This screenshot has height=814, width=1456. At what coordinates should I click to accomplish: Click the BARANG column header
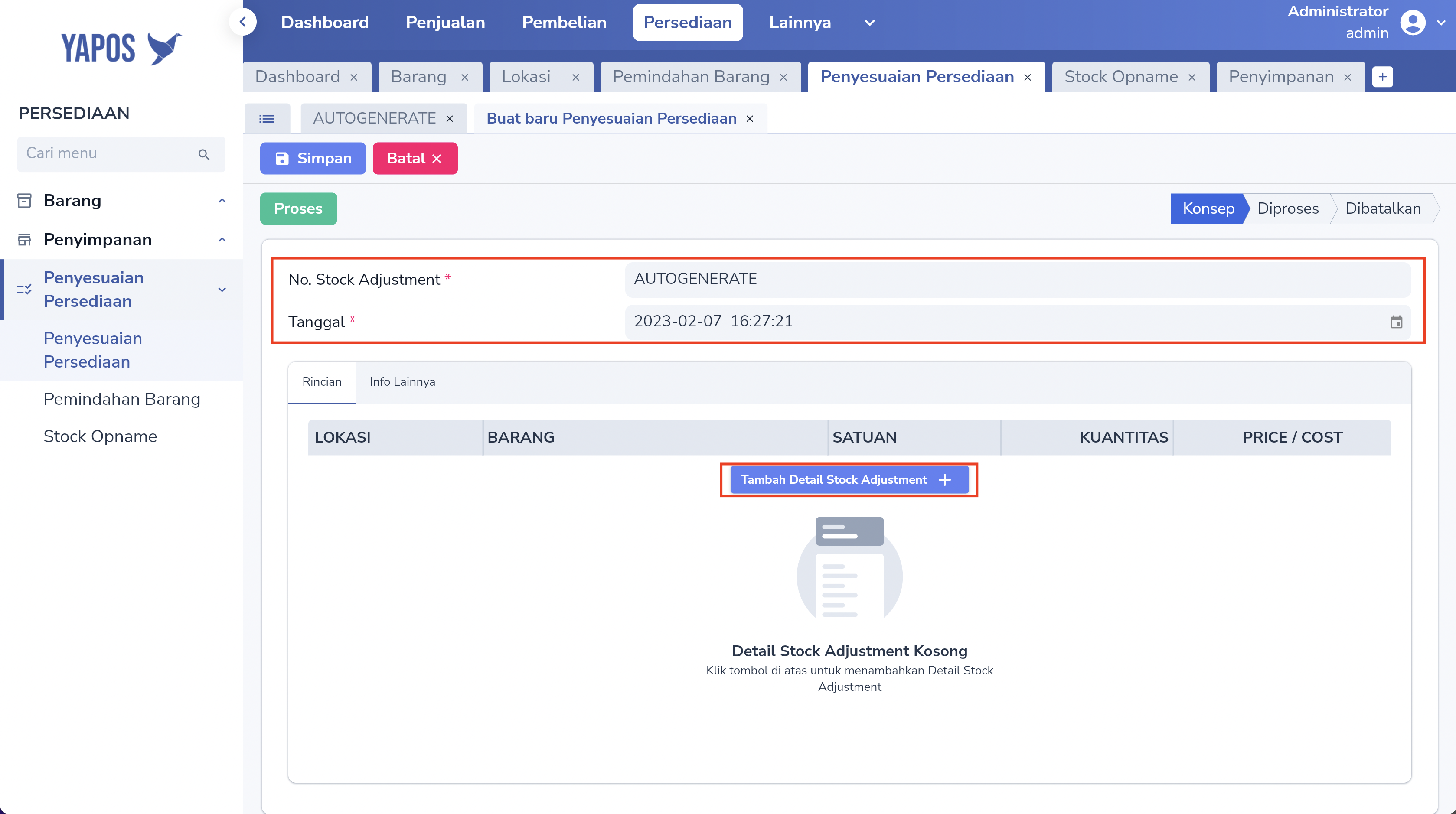point(655,437)
